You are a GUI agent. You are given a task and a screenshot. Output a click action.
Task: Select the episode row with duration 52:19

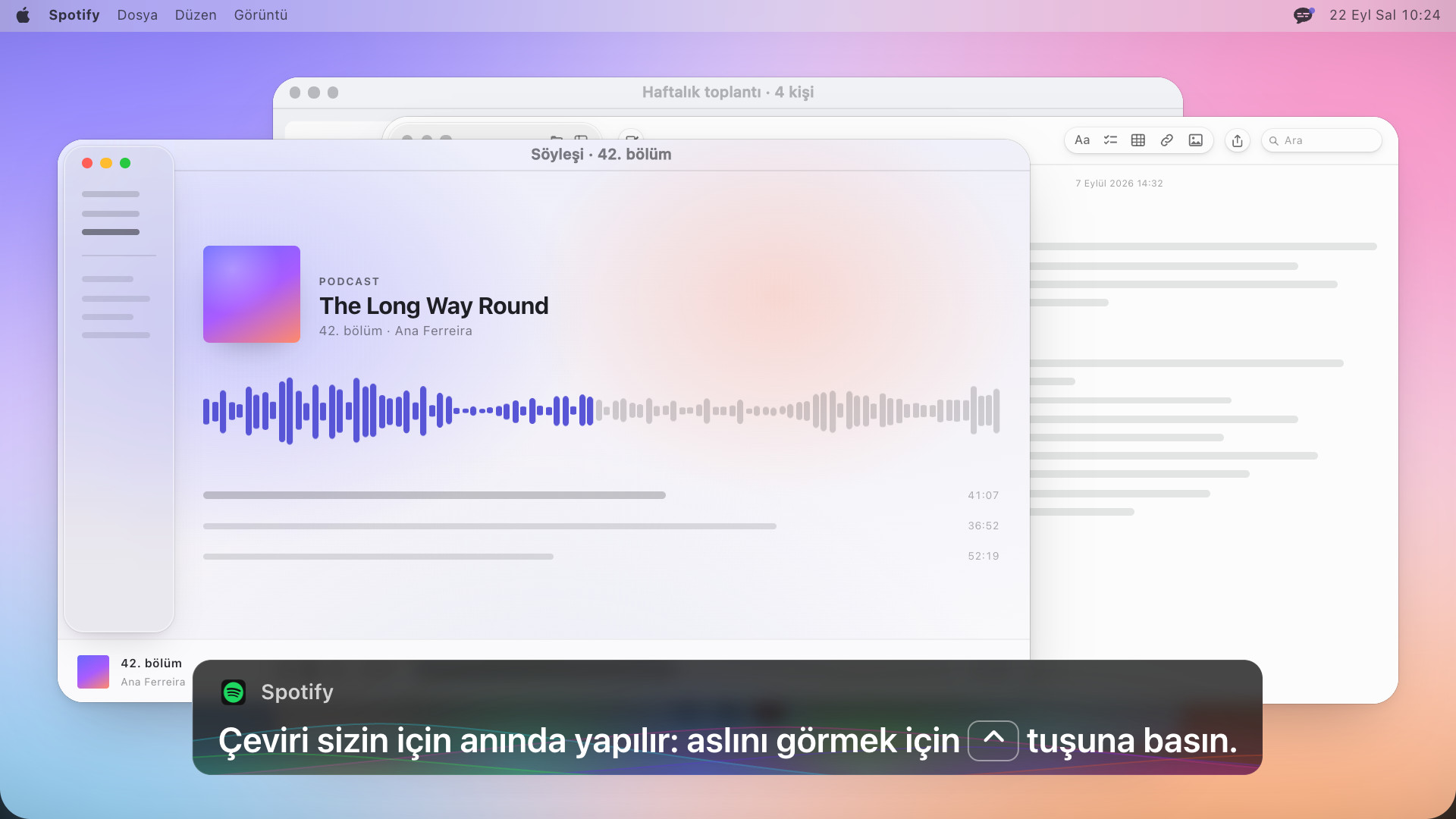(x=601, y=556)
